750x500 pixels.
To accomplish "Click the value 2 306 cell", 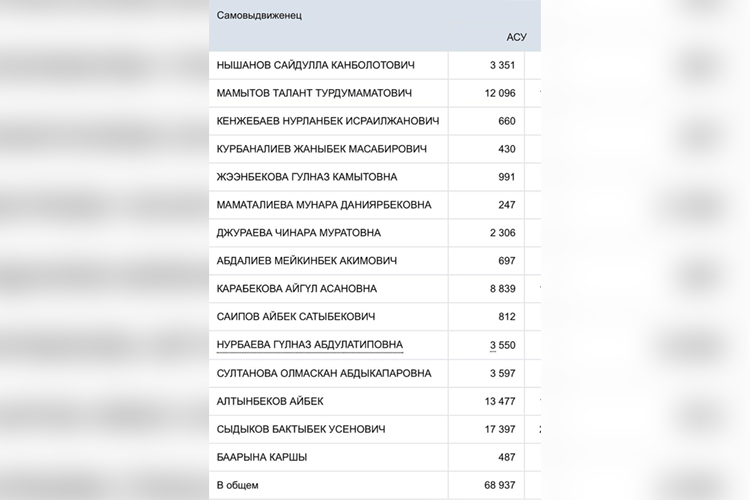I will [500, 233].
